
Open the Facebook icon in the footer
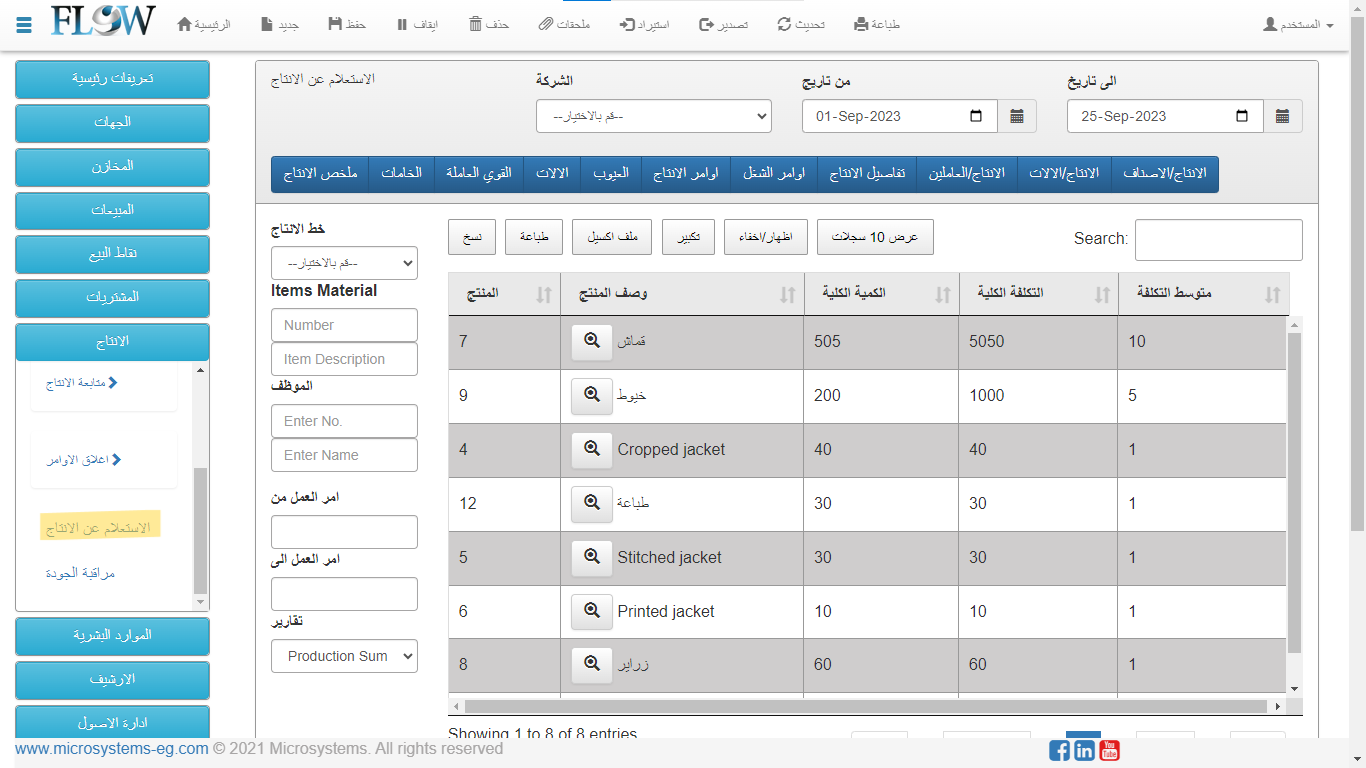(x=1059, y=750)
